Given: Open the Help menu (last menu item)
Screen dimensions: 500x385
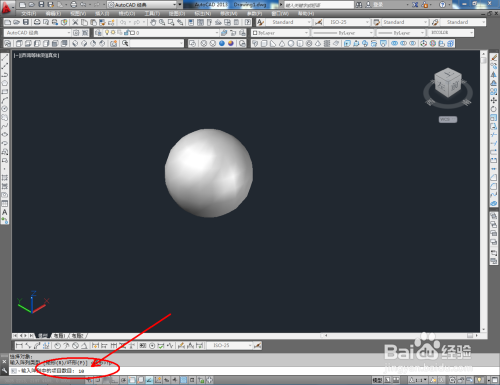Looking at the screenshot, I should pyautogui.click(x=306, y=14).
